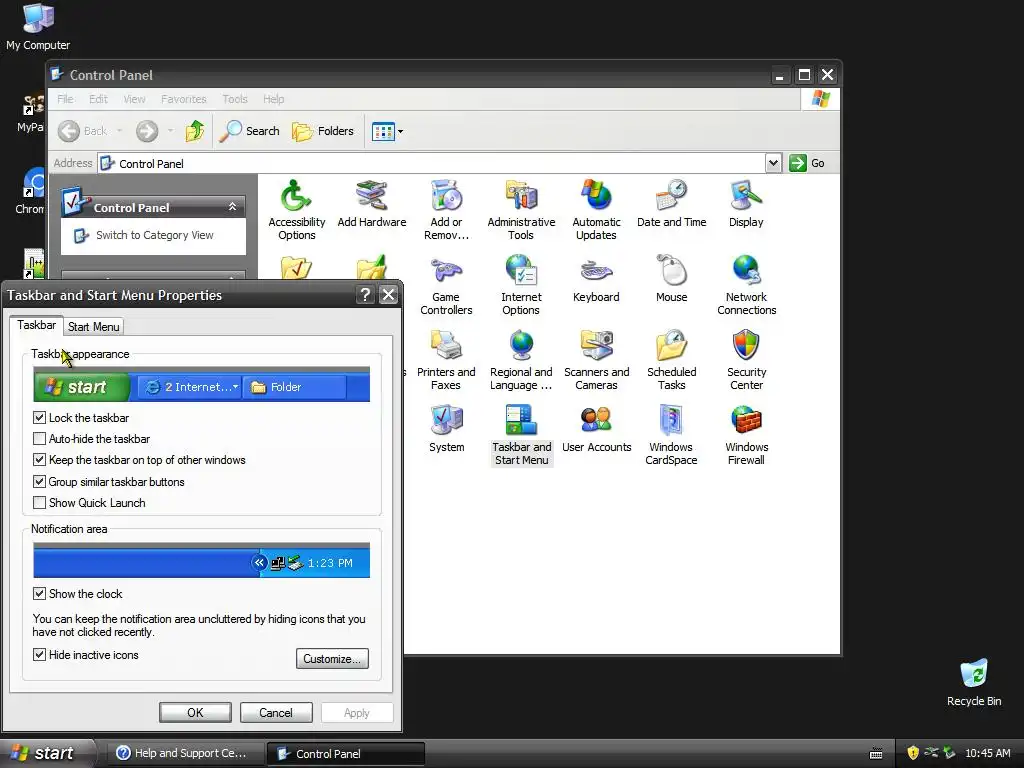Viewport: 1024px width, 768px height.
Task: Open Automatic Updates icon
Action: click(596, 210)
